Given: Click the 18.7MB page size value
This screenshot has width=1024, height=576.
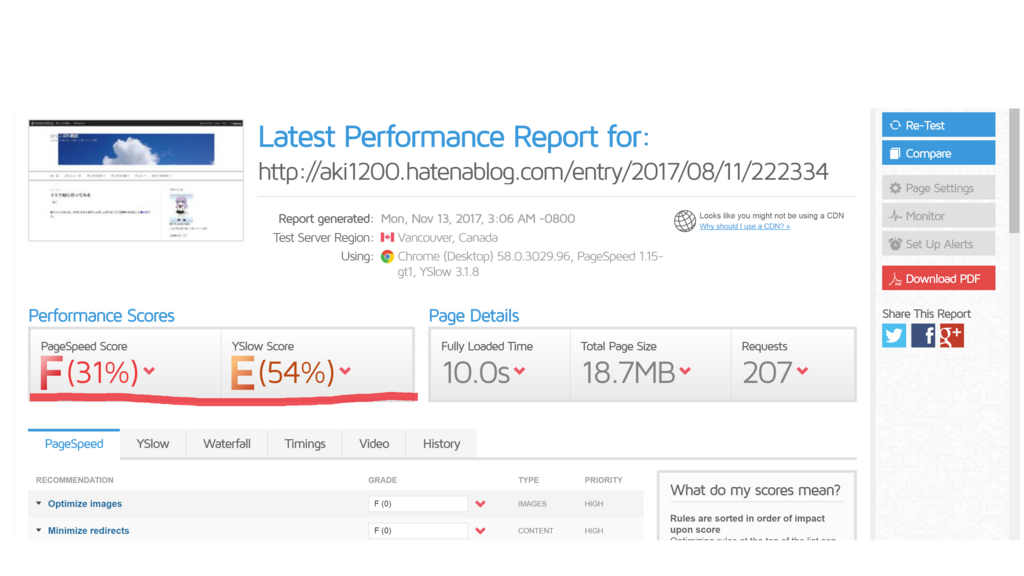Looking at the screenshot, I should pyautogui.click(x=628, y=373).
